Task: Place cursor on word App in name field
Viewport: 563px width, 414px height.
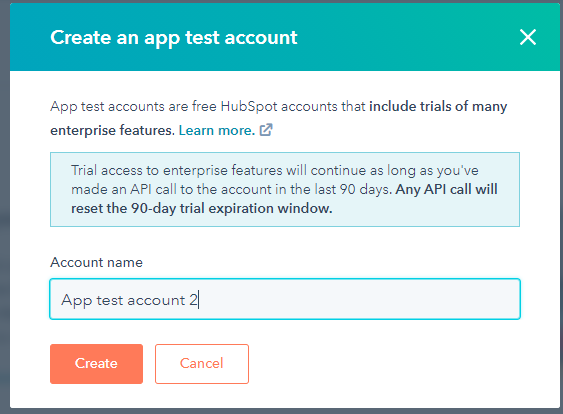Action: pos(76,300)
